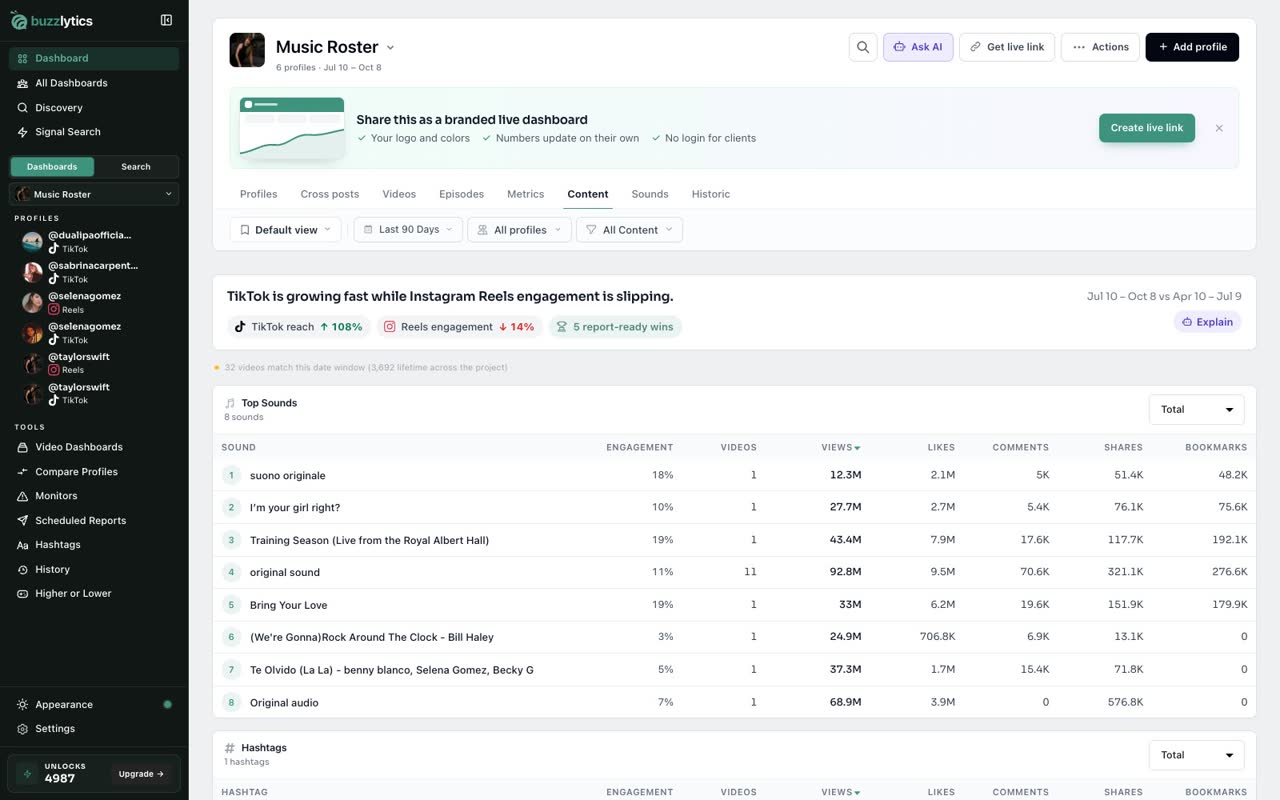
Task: Click the Ask AI button
Action: [x=918, y=47]
